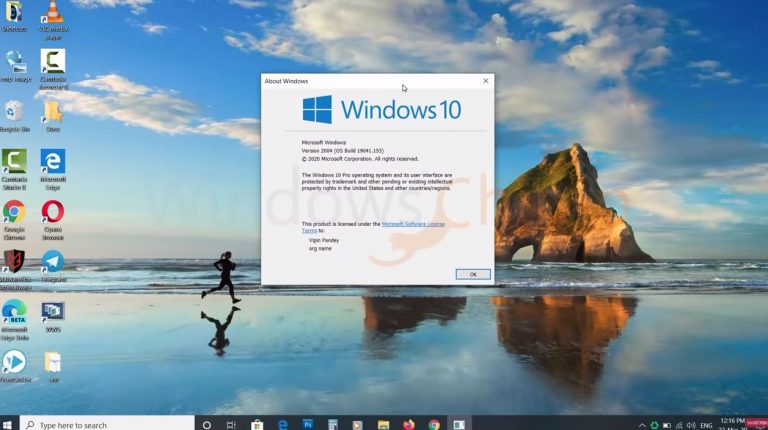Click the Type here to search box
Viewport: 768px width, 430px height.
click(107, 425)
